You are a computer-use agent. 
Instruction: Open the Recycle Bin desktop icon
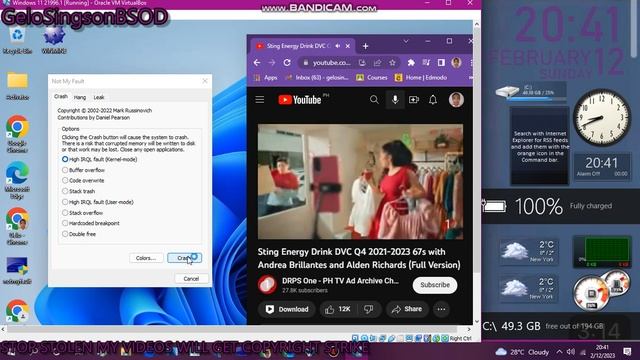[17, 40]
